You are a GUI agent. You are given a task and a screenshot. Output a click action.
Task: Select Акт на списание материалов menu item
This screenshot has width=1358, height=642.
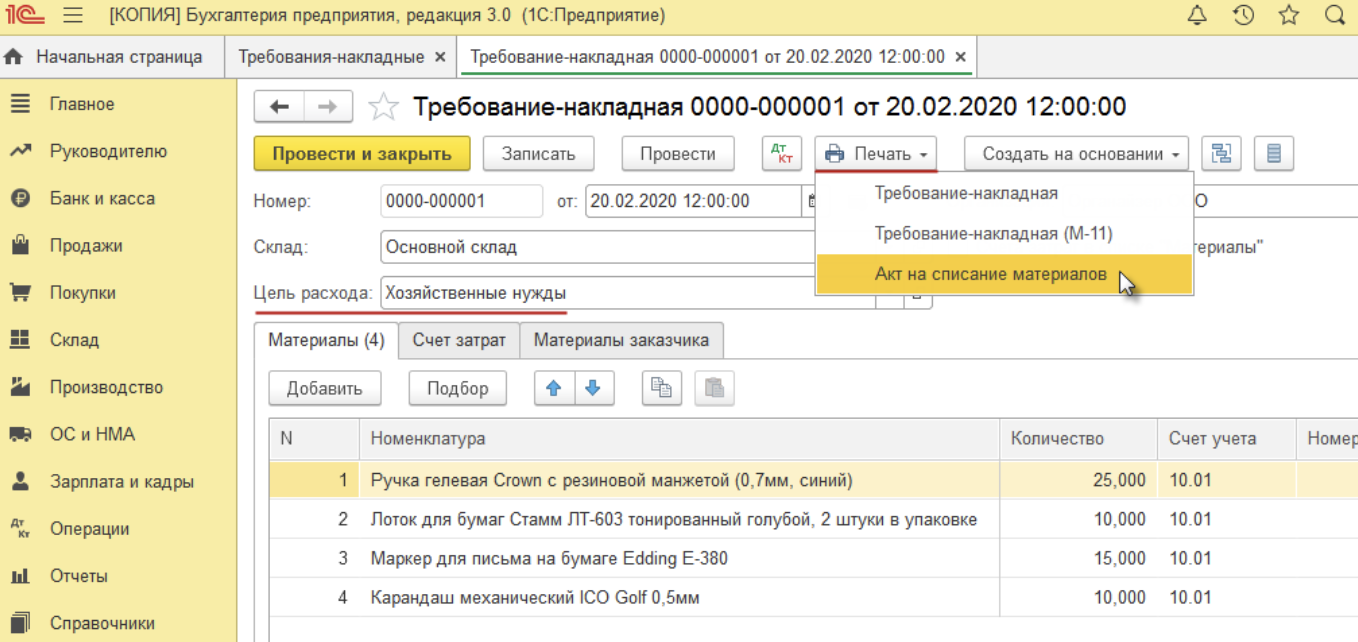click(990, 275)
